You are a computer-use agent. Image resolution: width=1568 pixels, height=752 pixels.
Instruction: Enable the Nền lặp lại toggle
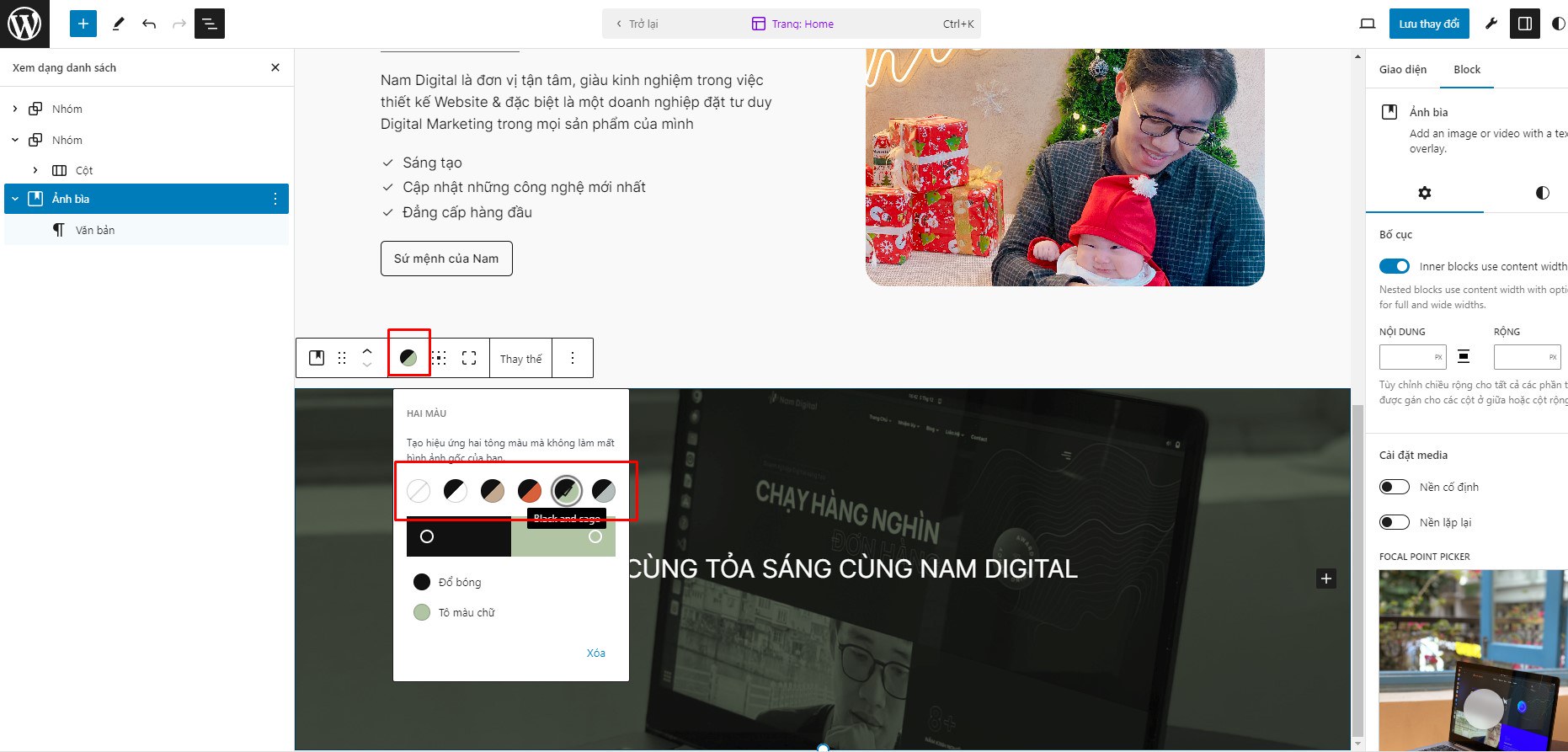click(1395, 522)
